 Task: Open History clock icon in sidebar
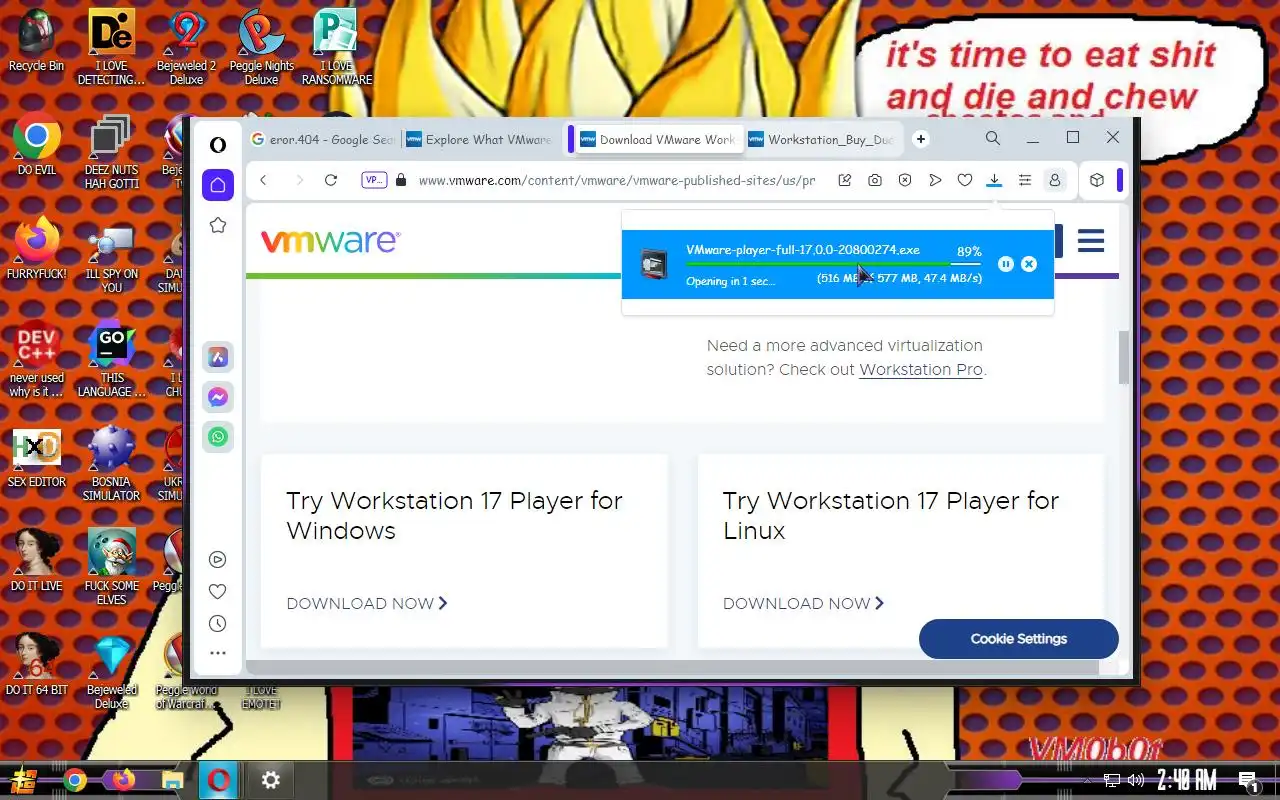[217, 624]
